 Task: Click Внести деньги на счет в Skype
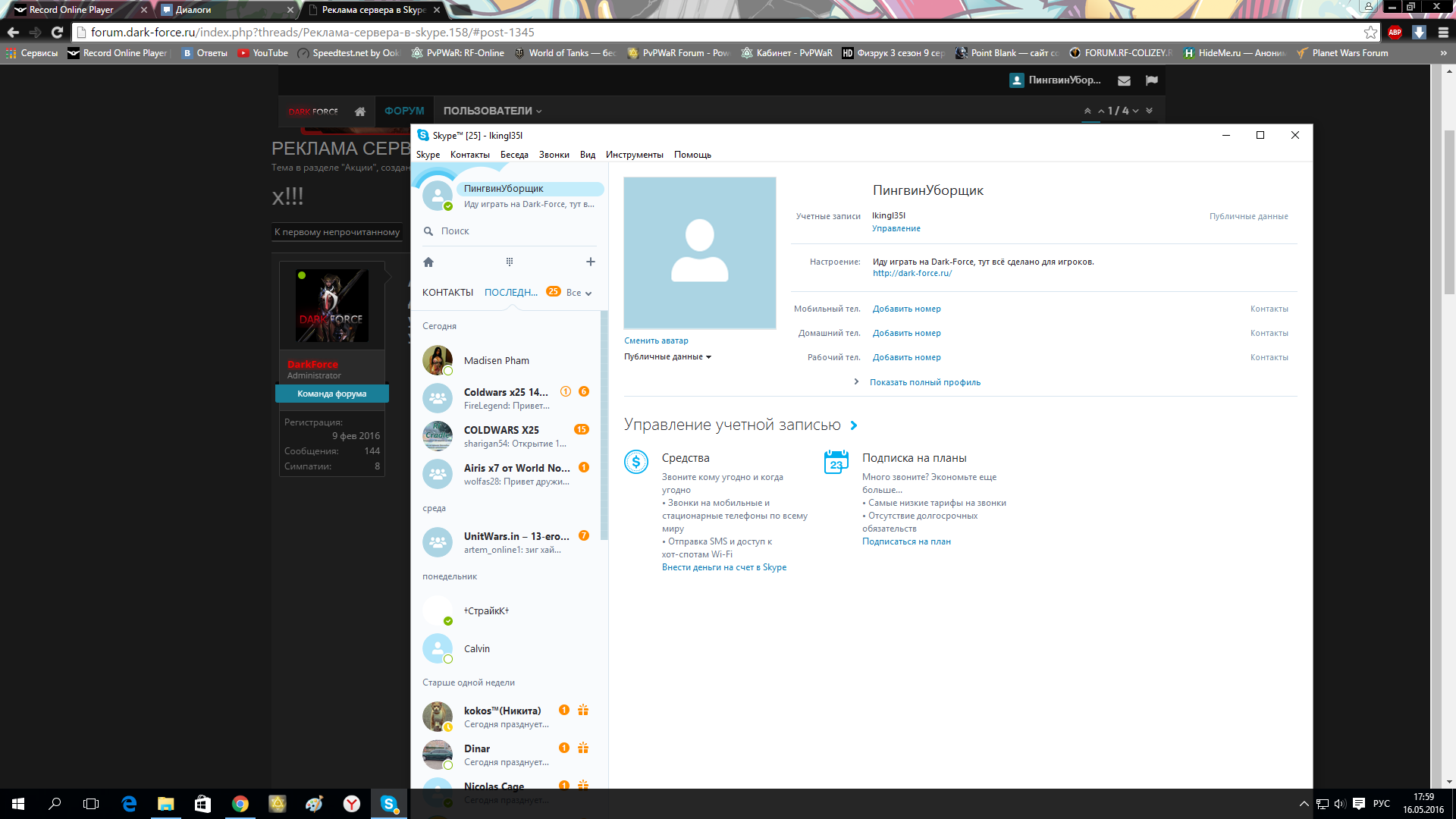[724, 568]
